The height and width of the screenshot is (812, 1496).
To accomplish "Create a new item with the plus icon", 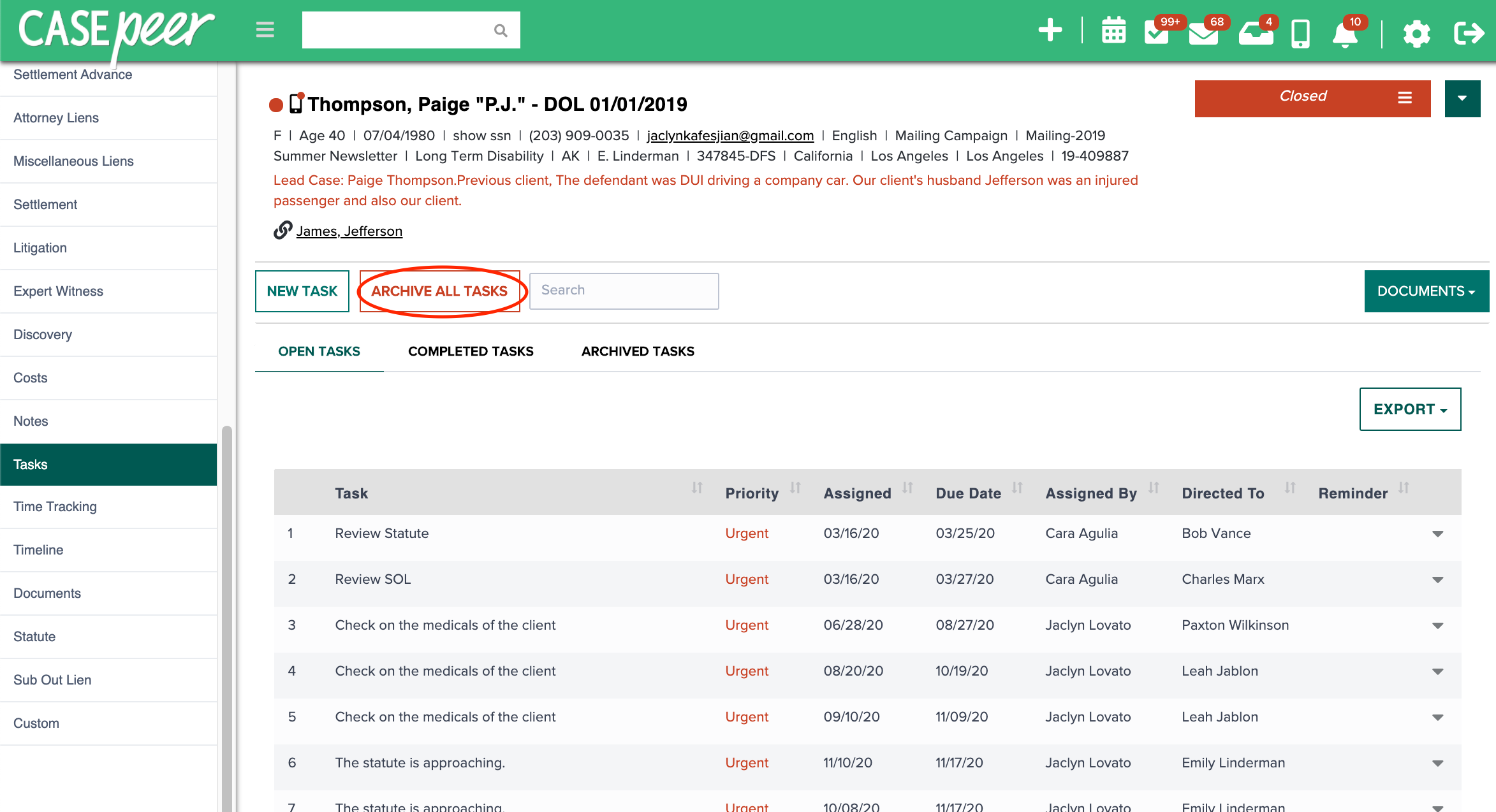I will 1050,30.
